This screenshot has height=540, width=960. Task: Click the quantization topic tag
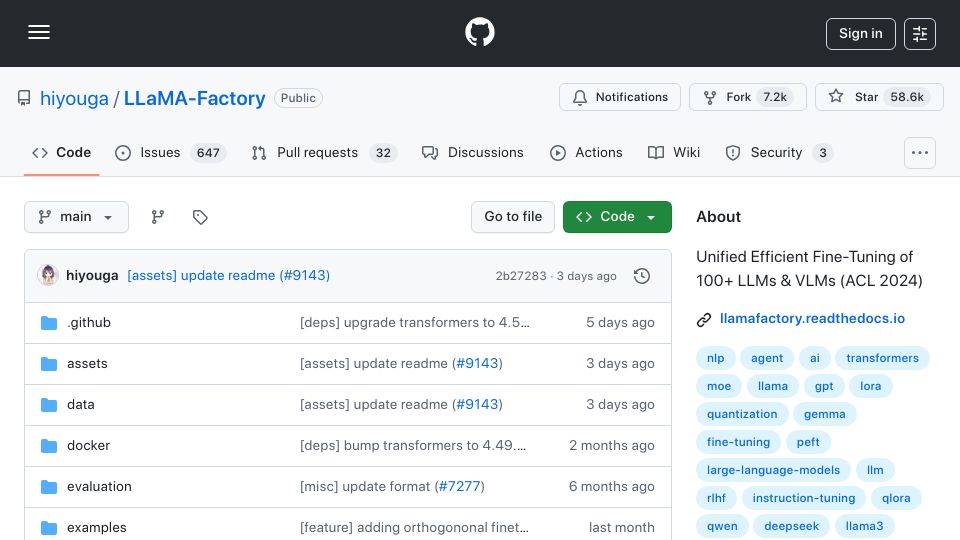click(x=741, y=414)
